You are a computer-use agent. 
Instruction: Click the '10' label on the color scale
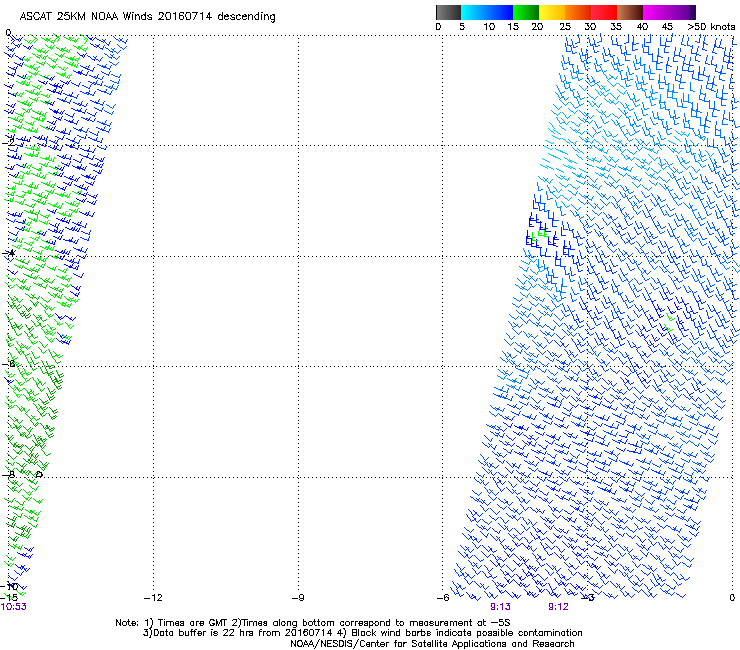click(x=489, y=27)
